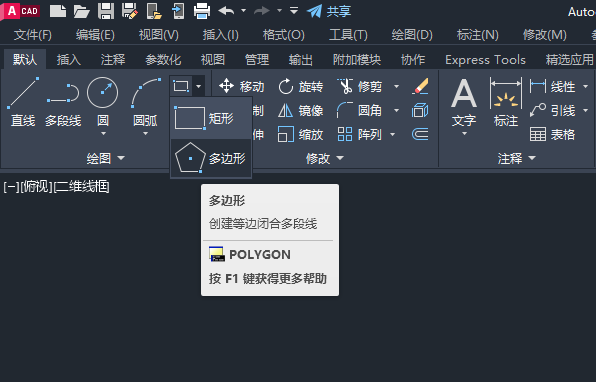
Task: Switch to the 插入 ribbon tab
Action: click(x=69, y=59)
